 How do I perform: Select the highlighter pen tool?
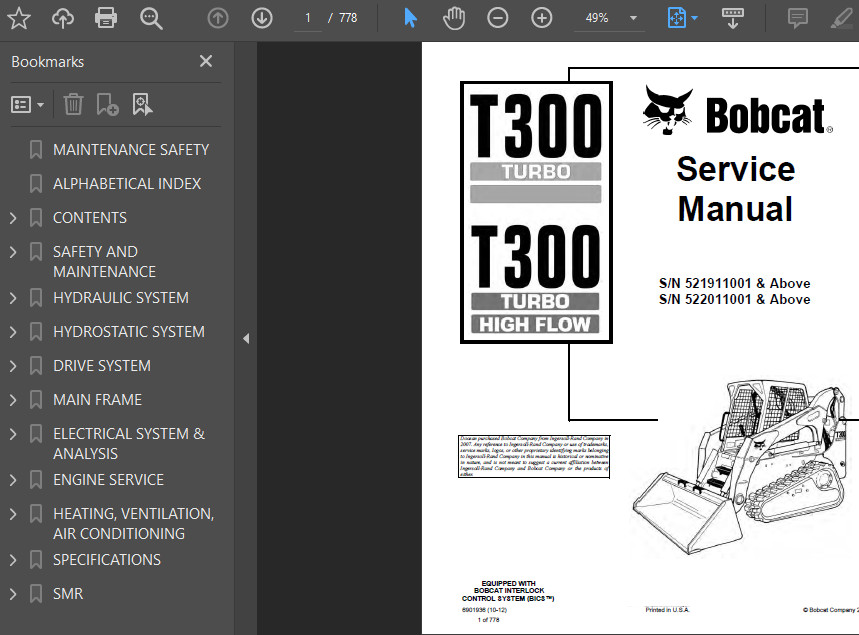click(x=841, y=18)
